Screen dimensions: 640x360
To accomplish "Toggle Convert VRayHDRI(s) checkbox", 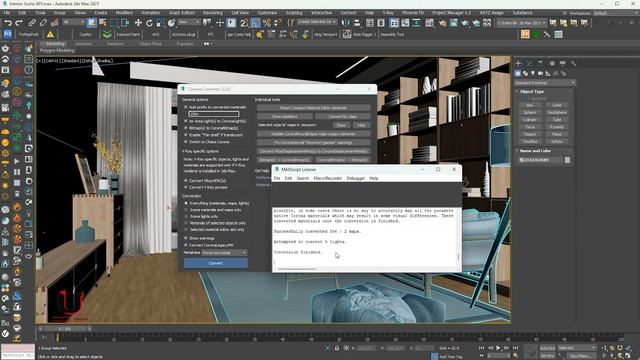I will coord(186,180).
